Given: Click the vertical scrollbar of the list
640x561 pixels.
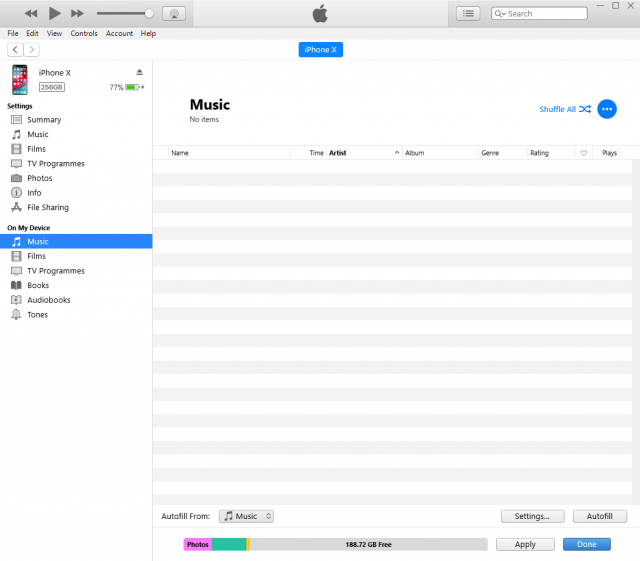Looking at the screenshot, I should pos(636,332).
